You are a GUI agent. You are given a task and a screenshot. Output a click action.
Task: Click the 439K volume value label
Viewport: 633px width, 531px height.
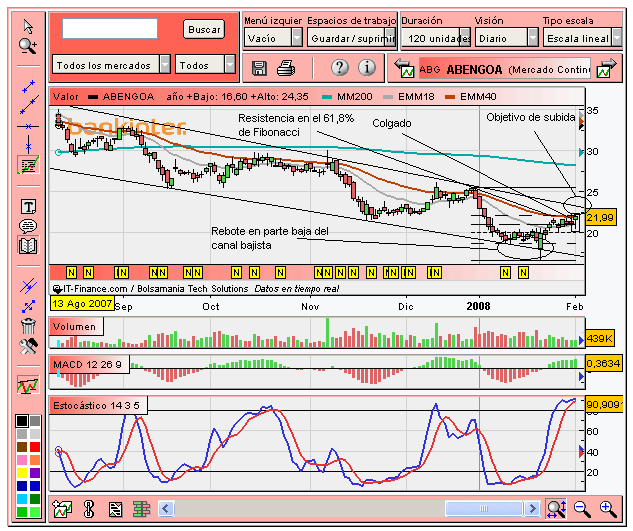599,338
